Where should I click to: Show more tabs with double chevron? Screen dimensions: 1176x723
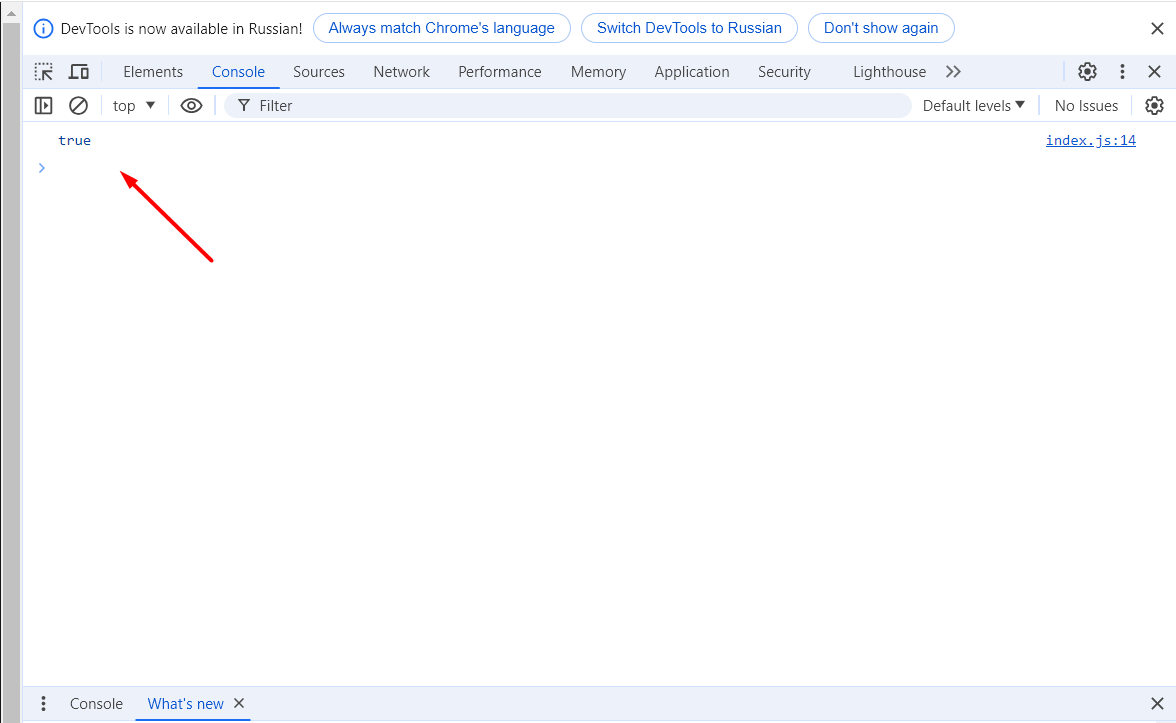953,72
